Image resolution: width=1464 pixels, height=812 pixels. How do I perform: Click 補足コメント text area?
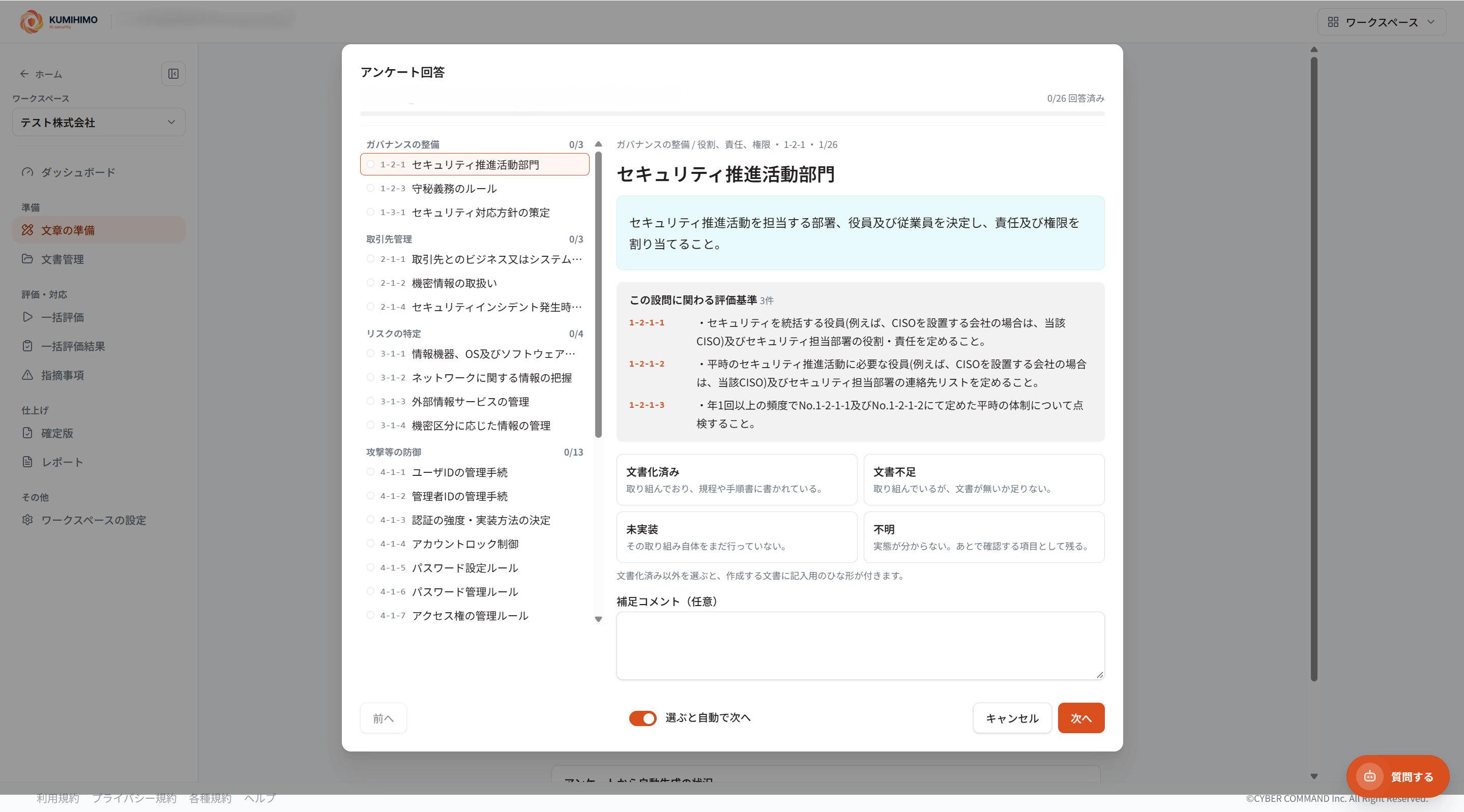coord(860,646)
